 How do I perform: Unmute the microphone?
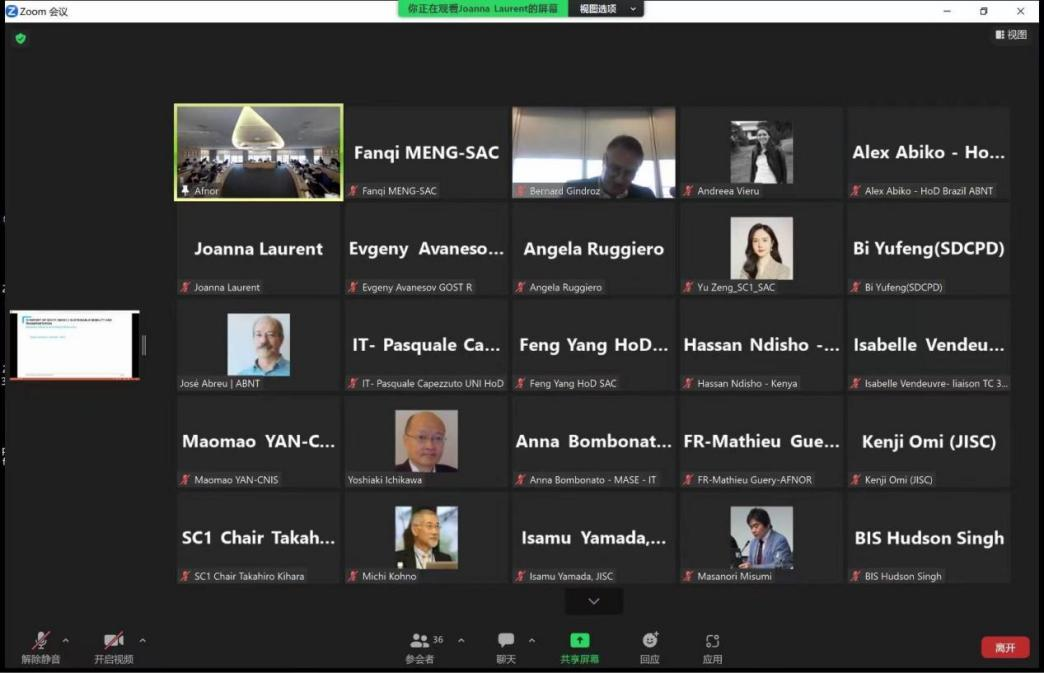click(x=41, y=641)
